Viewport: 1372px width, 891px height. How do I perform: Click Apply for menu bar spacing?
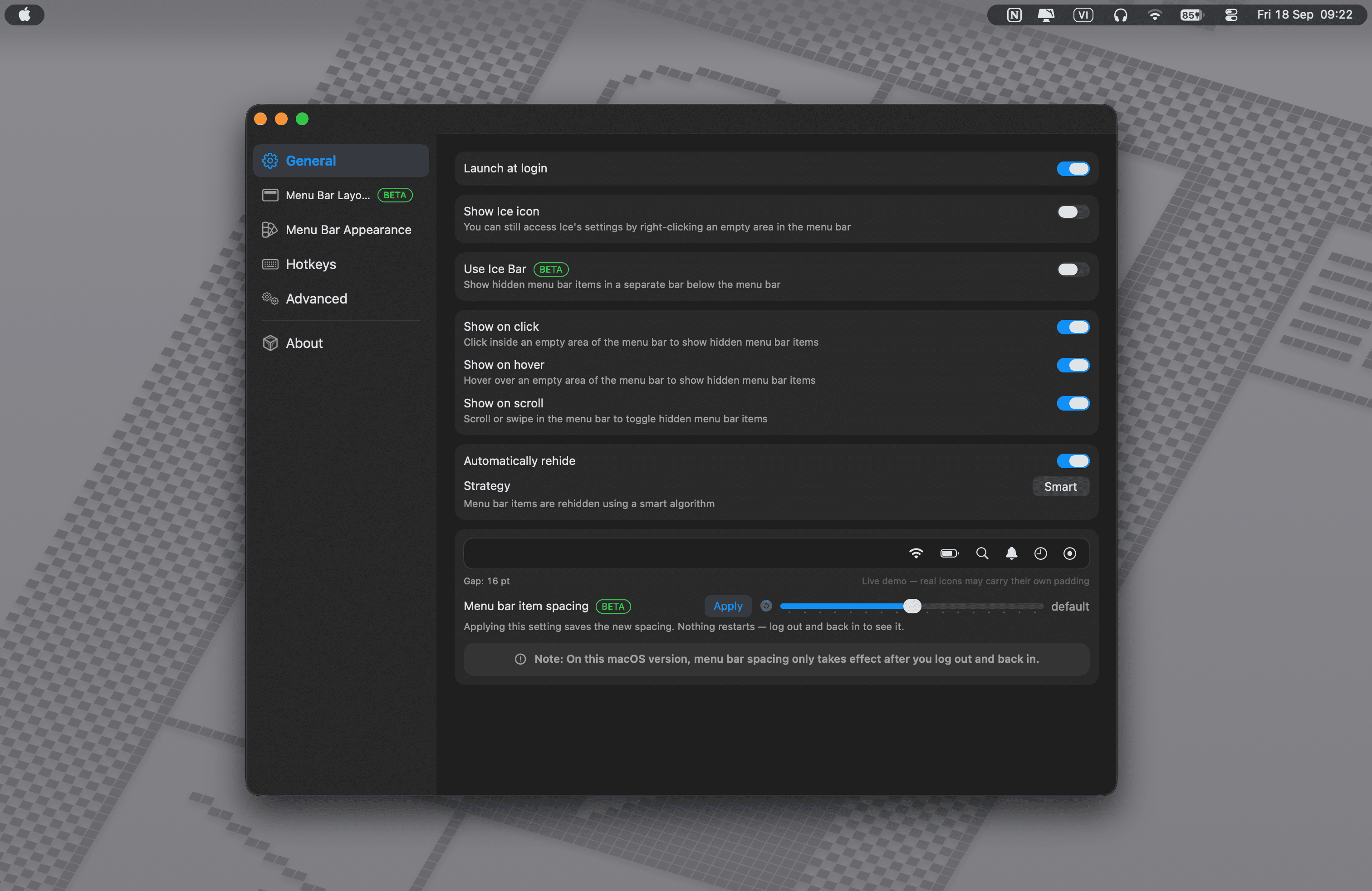point(727,606)
